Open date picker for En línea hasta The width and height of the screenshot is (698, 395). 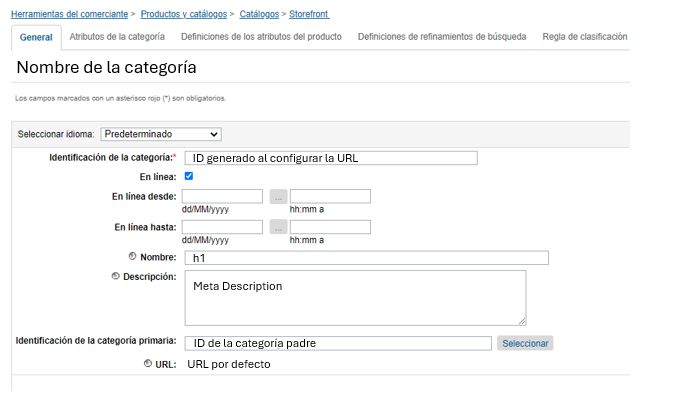(278, 227)
